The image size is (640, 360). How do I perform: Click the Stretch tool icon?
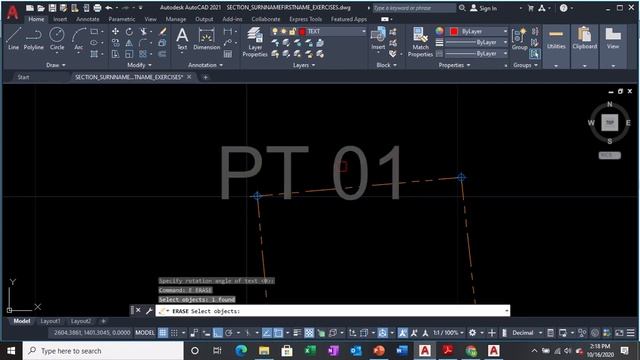coord(116,54)
